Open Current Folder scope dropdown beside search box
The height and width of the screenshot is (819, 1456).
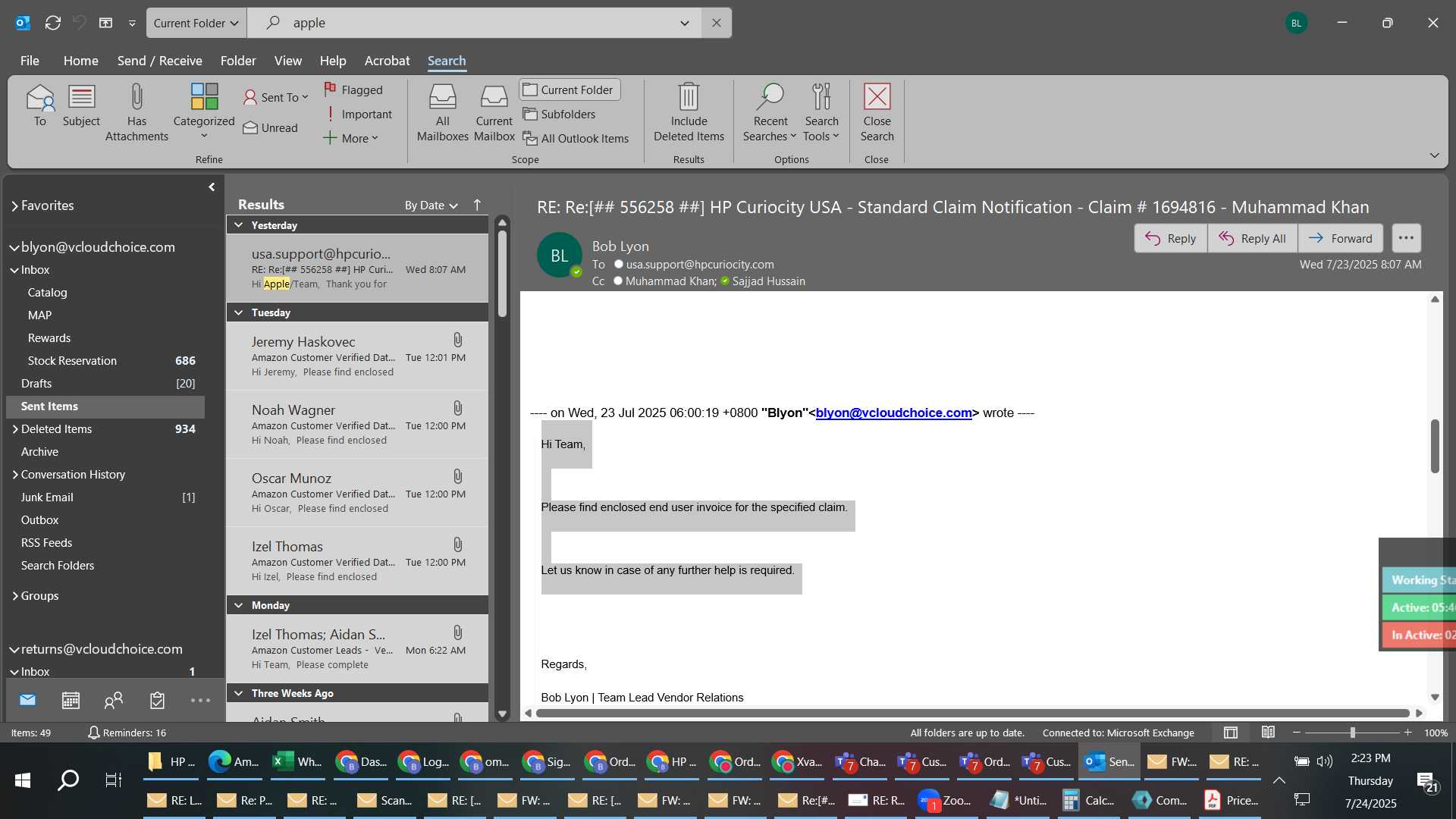pyautogui.click(x=196, y=23)
